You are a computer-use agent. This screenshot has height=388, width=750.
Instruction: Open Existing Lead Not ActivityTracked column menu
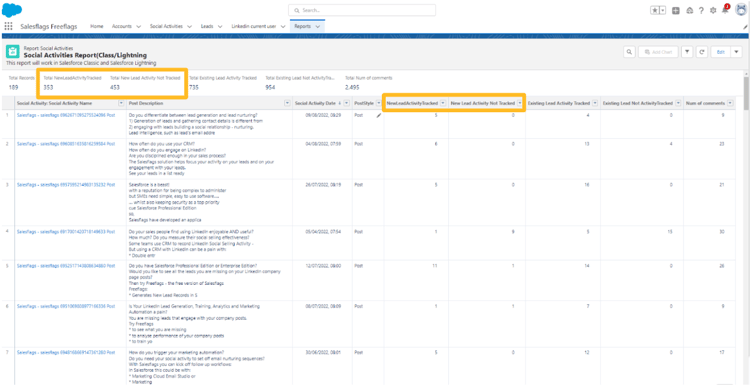click(677, 103)
